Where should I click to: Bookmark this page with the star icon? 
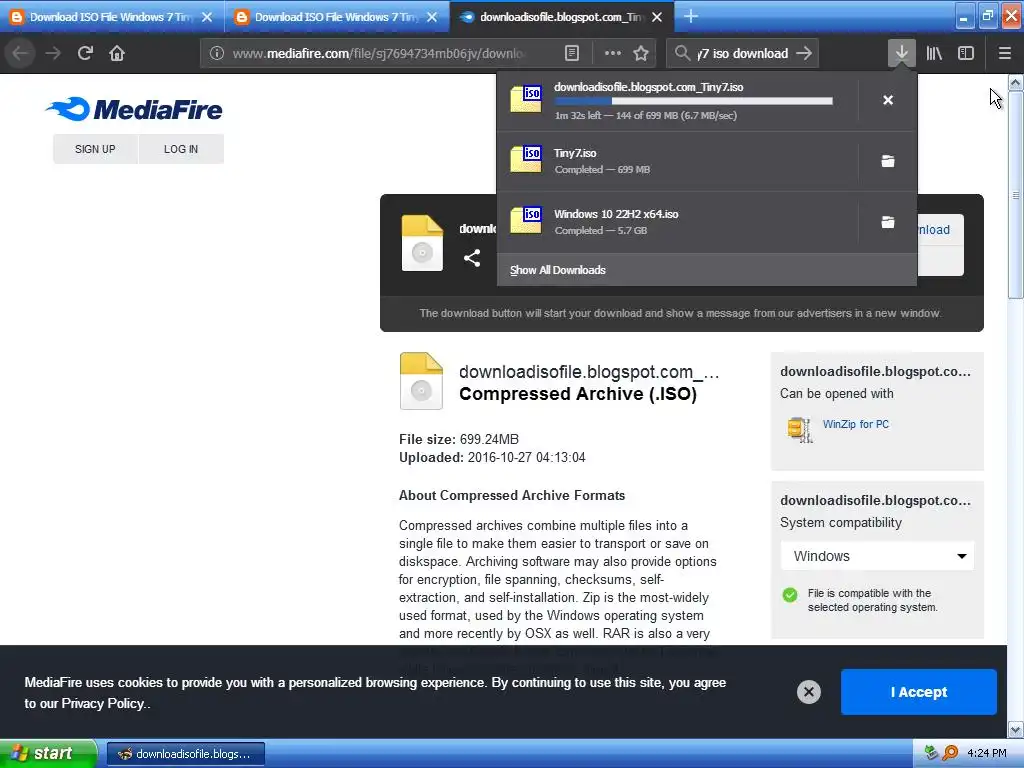[641, 53]
